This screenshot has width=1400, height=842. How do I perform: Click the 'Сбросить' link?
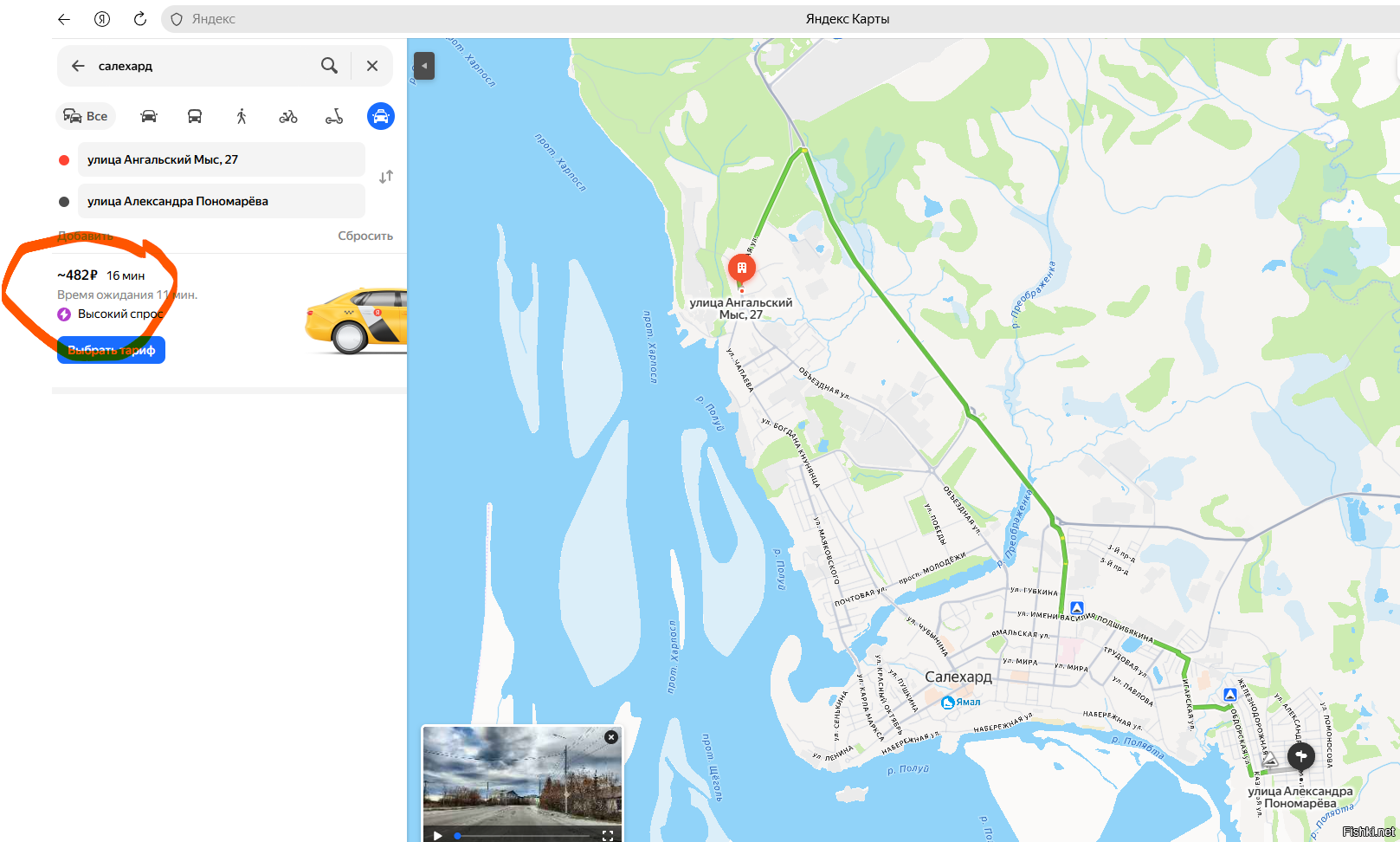365,236
